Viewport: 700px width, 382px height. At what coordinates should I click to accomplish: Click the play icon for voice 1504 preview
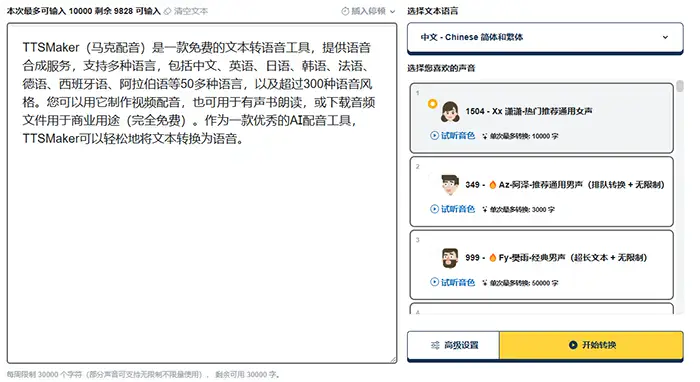[x=434, y=136]
